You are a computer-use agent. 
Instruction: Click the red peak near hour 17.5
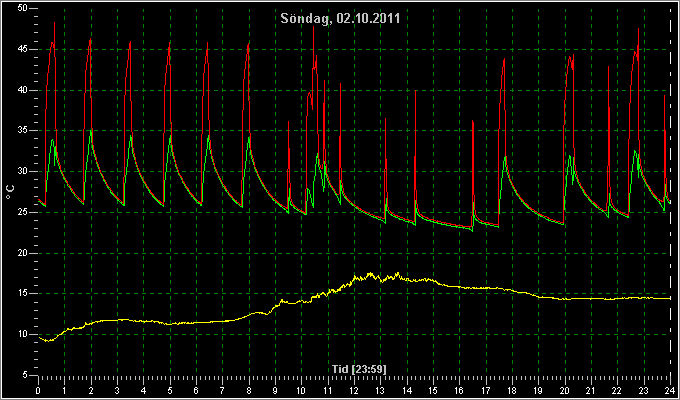pos(504,60)
